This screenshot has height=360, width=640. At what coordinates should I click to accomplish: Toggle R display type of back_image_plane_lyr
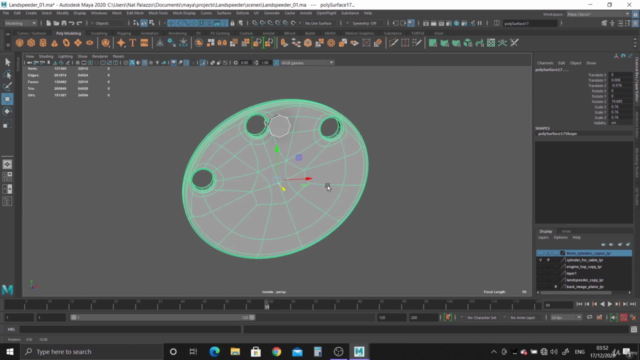pyautogui.click(x=556, y=287)
